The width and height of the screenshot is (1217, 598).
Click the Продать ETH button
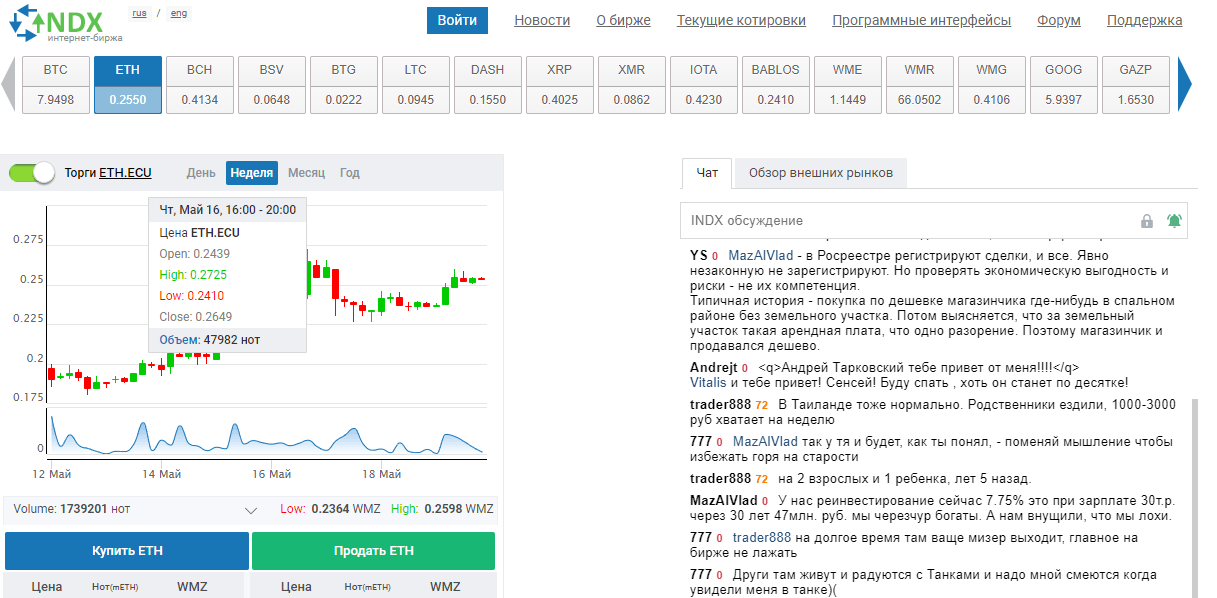(373, 551)
